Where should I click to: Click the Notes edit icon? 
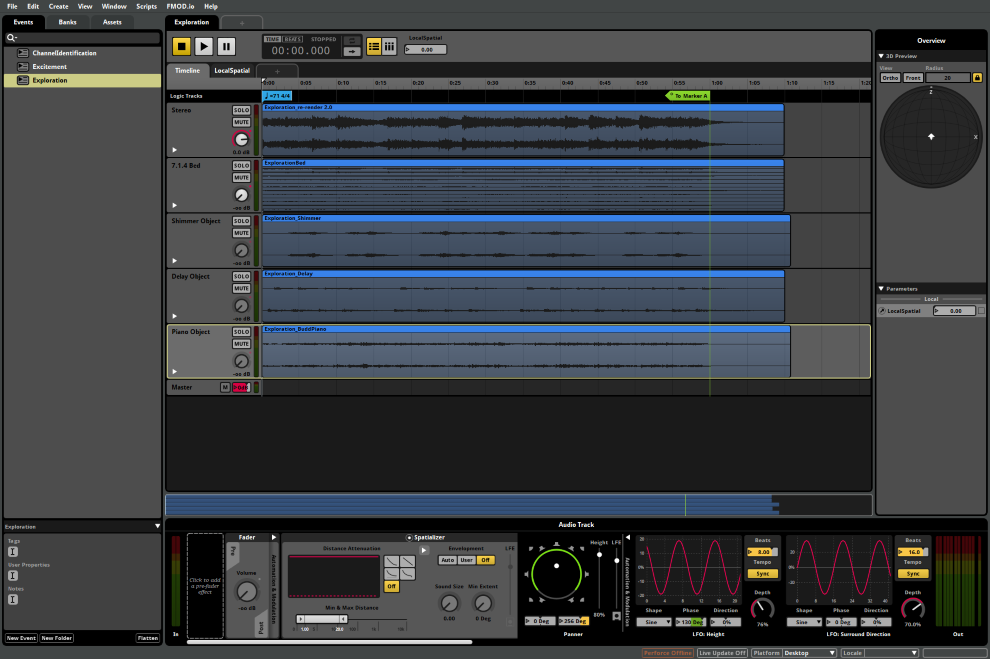tap(13, 600)
